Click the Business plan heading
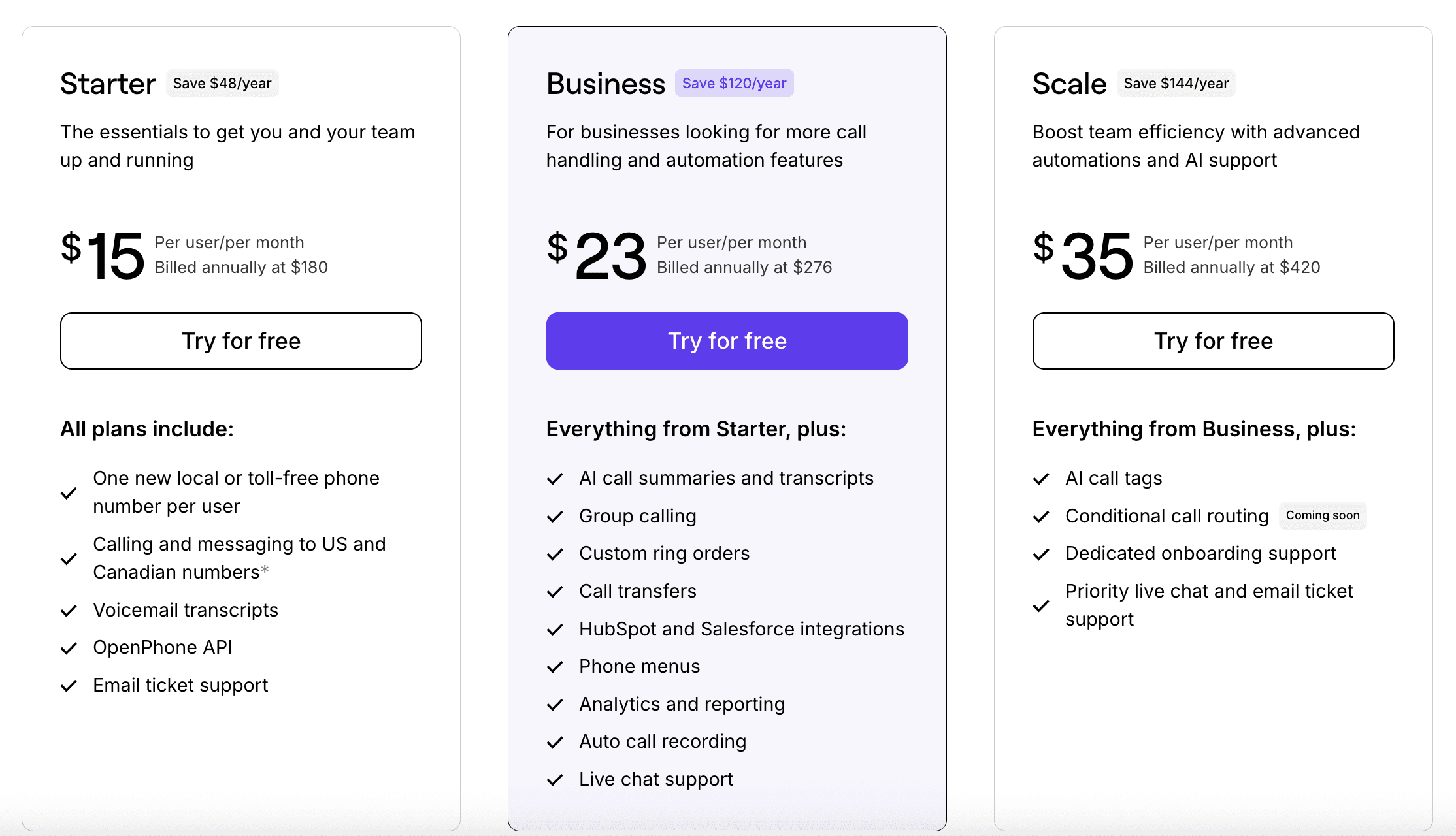Image resolution: width=1456 pixels, height=836 pixels. [605, 84]
